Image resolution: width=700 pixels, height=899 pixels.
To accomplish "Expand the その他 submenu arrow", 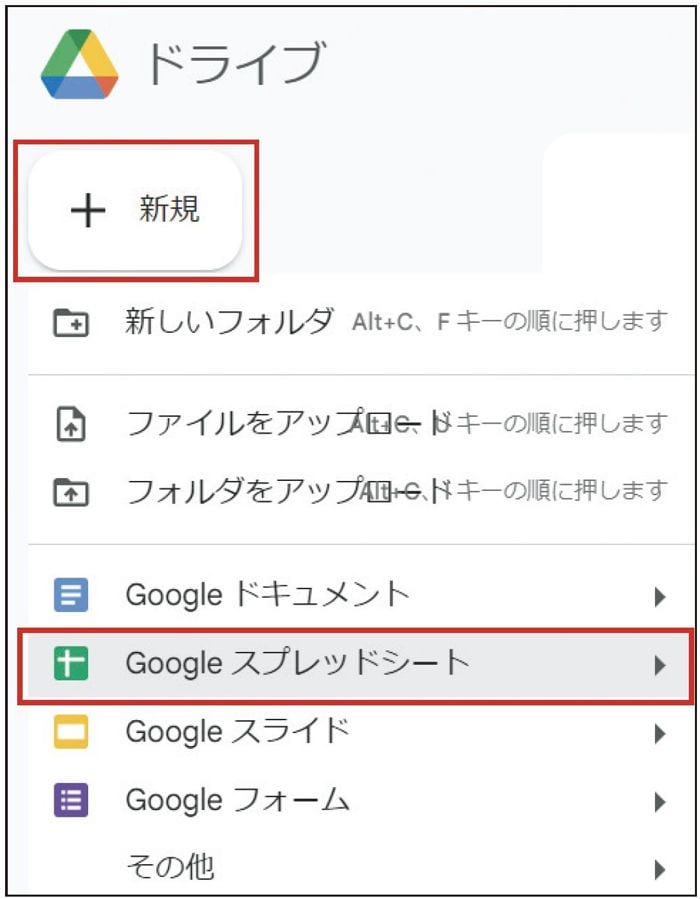I will point(659,867).
